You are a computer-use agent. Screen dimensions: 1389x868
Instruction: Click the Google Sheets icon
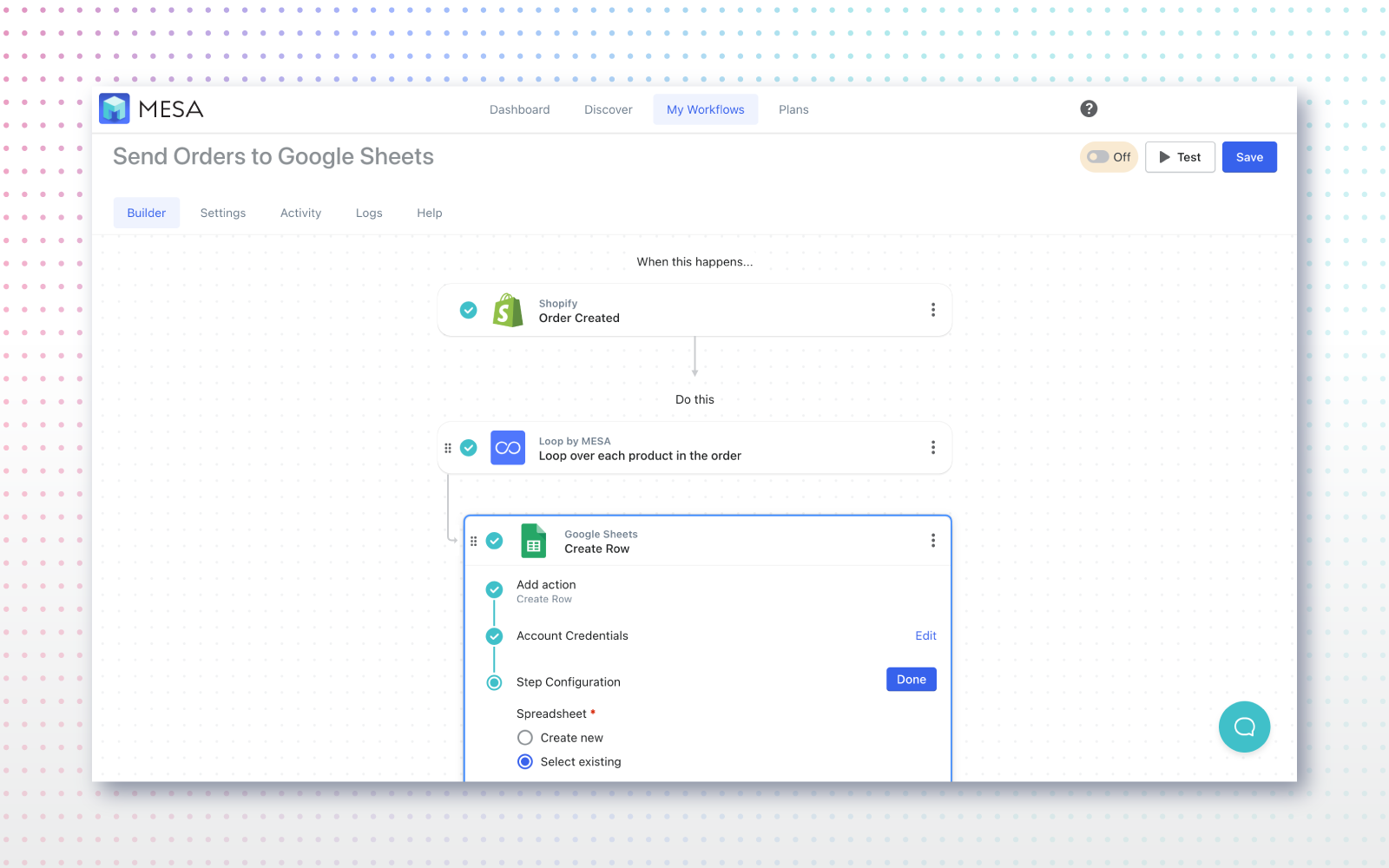point(533,541)
